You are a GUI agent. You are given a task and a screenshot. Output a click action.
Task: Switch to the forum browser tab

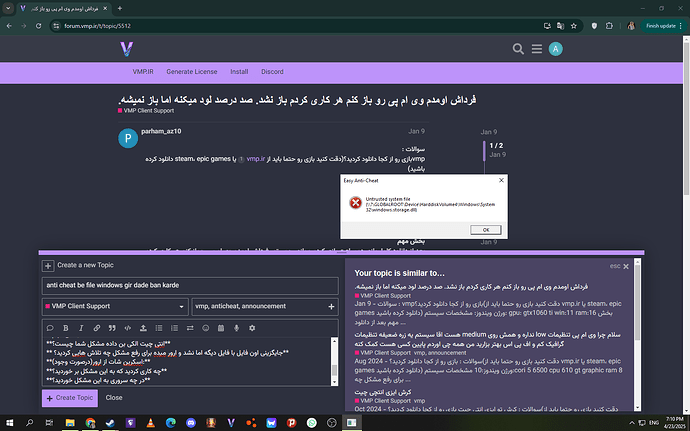coord(64,8)
